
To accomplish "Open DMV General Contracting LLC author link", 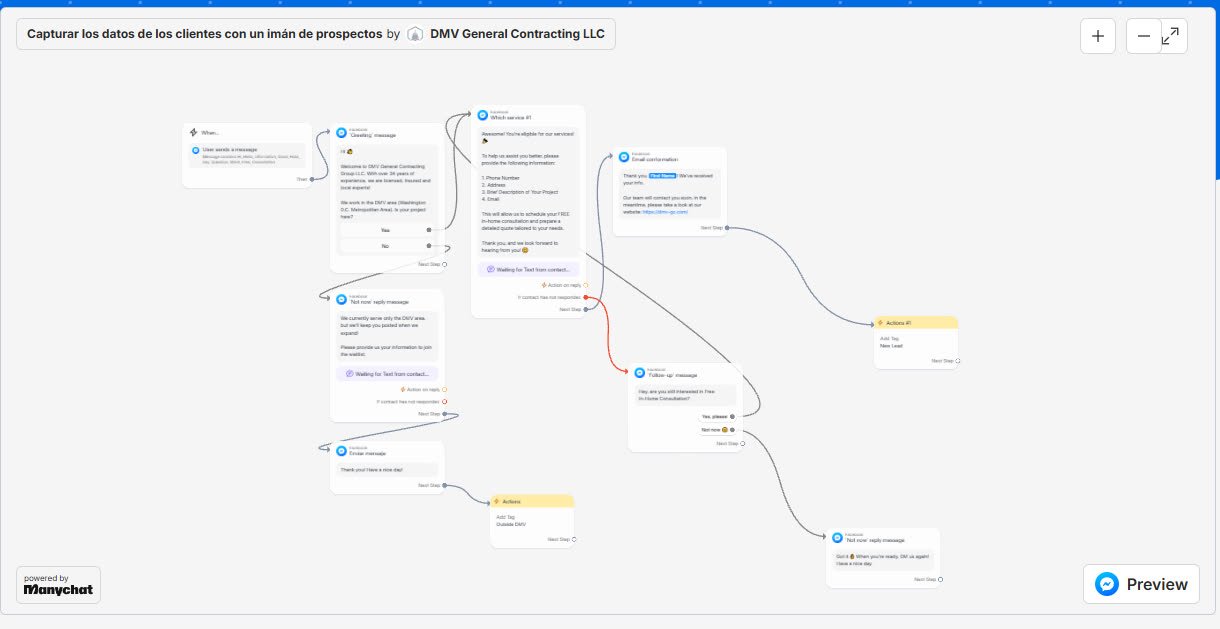I will (517, 34).
